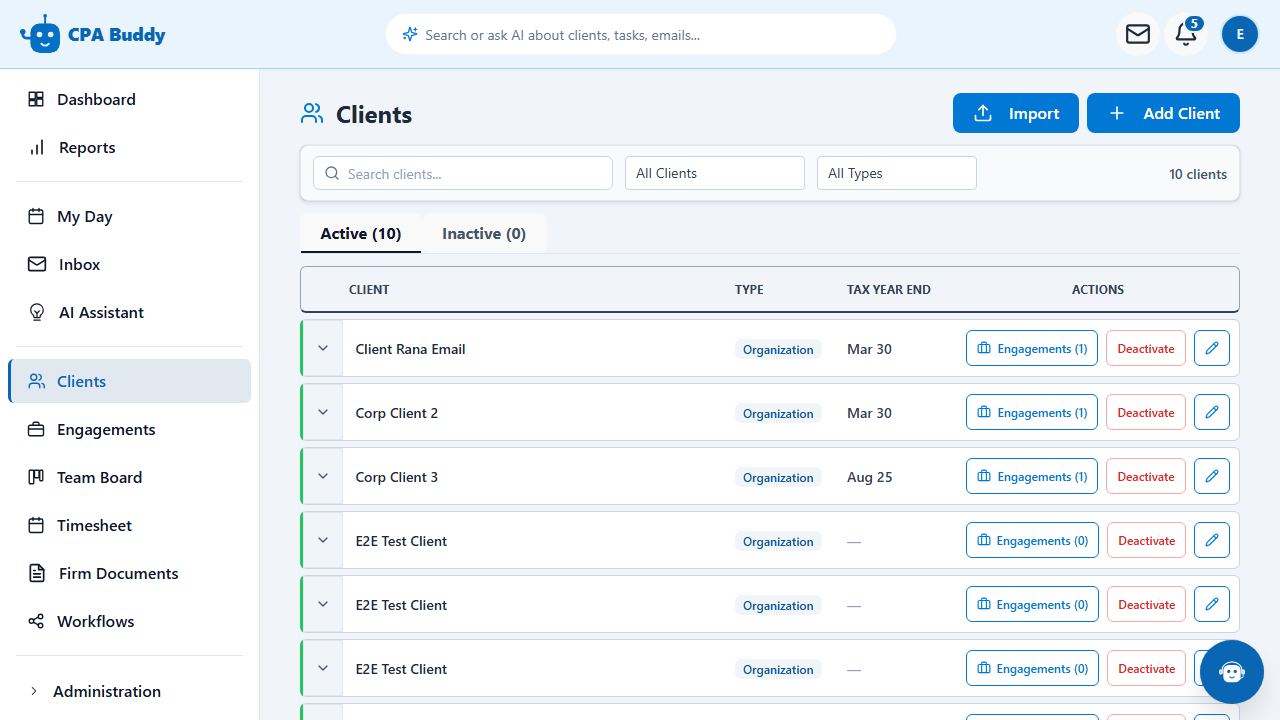The image size is (1280, 720).
Task: Click the Reports bar chart icon
Action: [x=37, y=147]
